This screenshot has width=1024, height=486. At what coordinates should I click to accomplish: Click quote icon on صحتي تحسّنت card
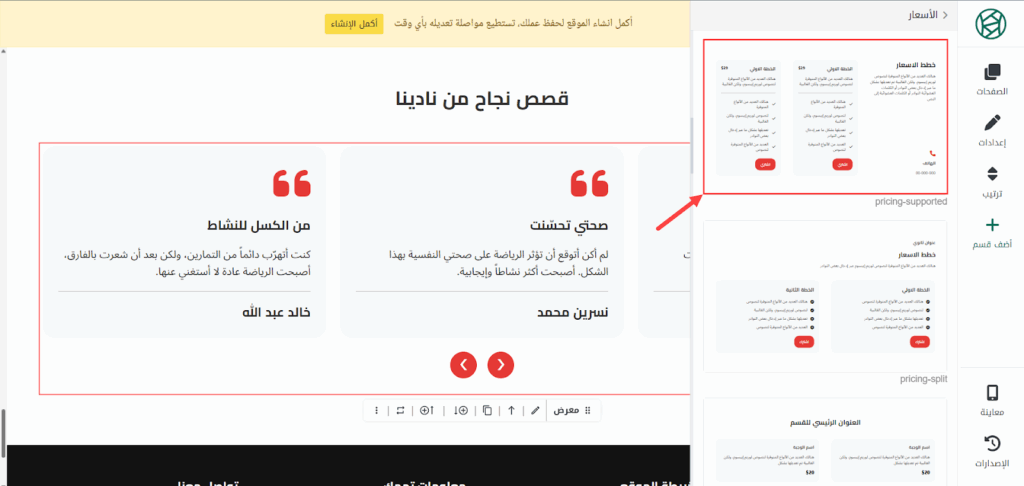click(589, 183)
